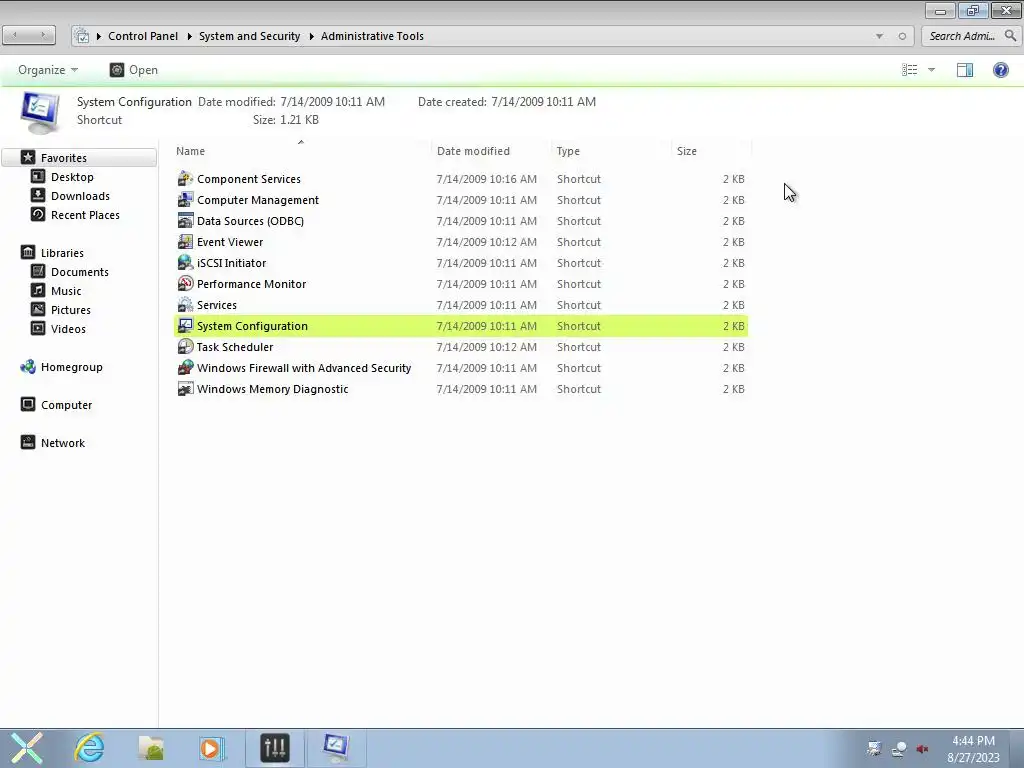Switch to System Configuration taskbar window
Image resolution: width=1024 pixels, height=768 pixels.
pos(336,748)
